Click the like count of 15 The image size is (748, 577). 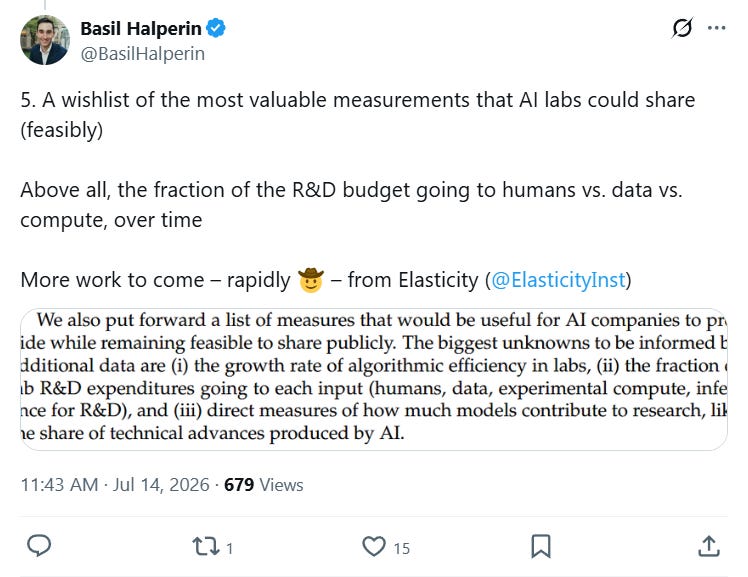402,549
